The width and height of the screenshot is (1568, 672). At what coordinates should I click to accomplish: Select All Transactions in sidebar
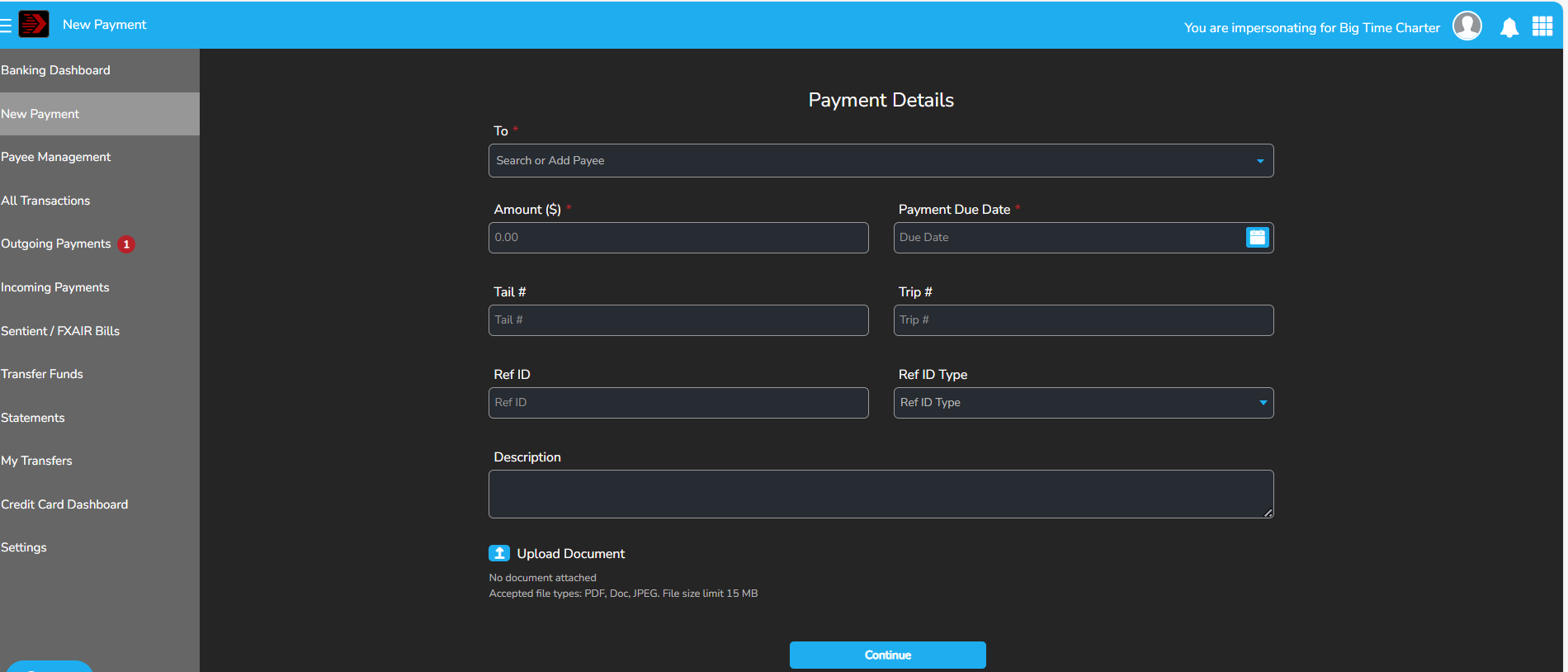pyautogui.click(x=46, y=201)
